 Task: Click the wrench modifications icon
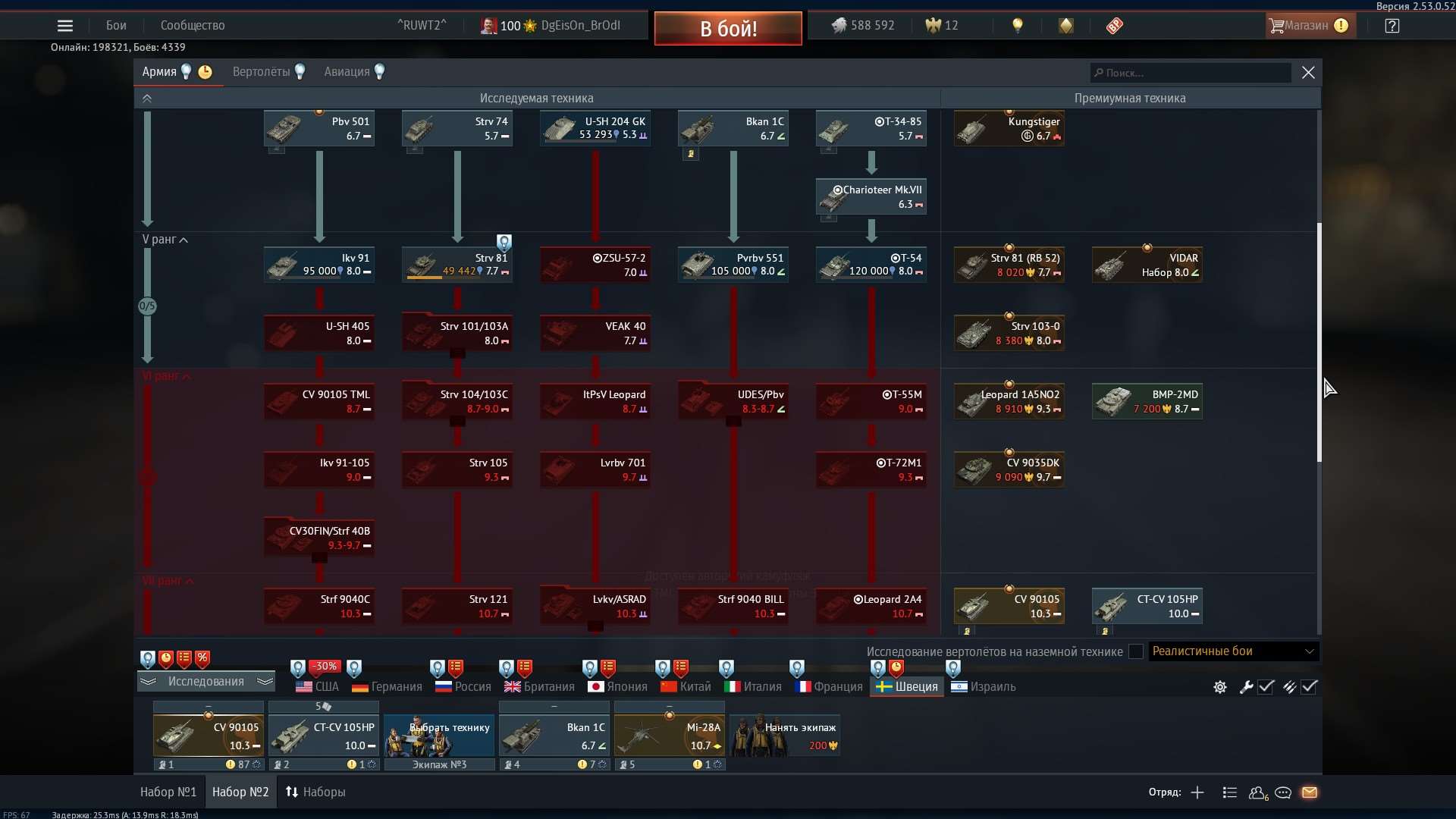(x=1246, y=688)
